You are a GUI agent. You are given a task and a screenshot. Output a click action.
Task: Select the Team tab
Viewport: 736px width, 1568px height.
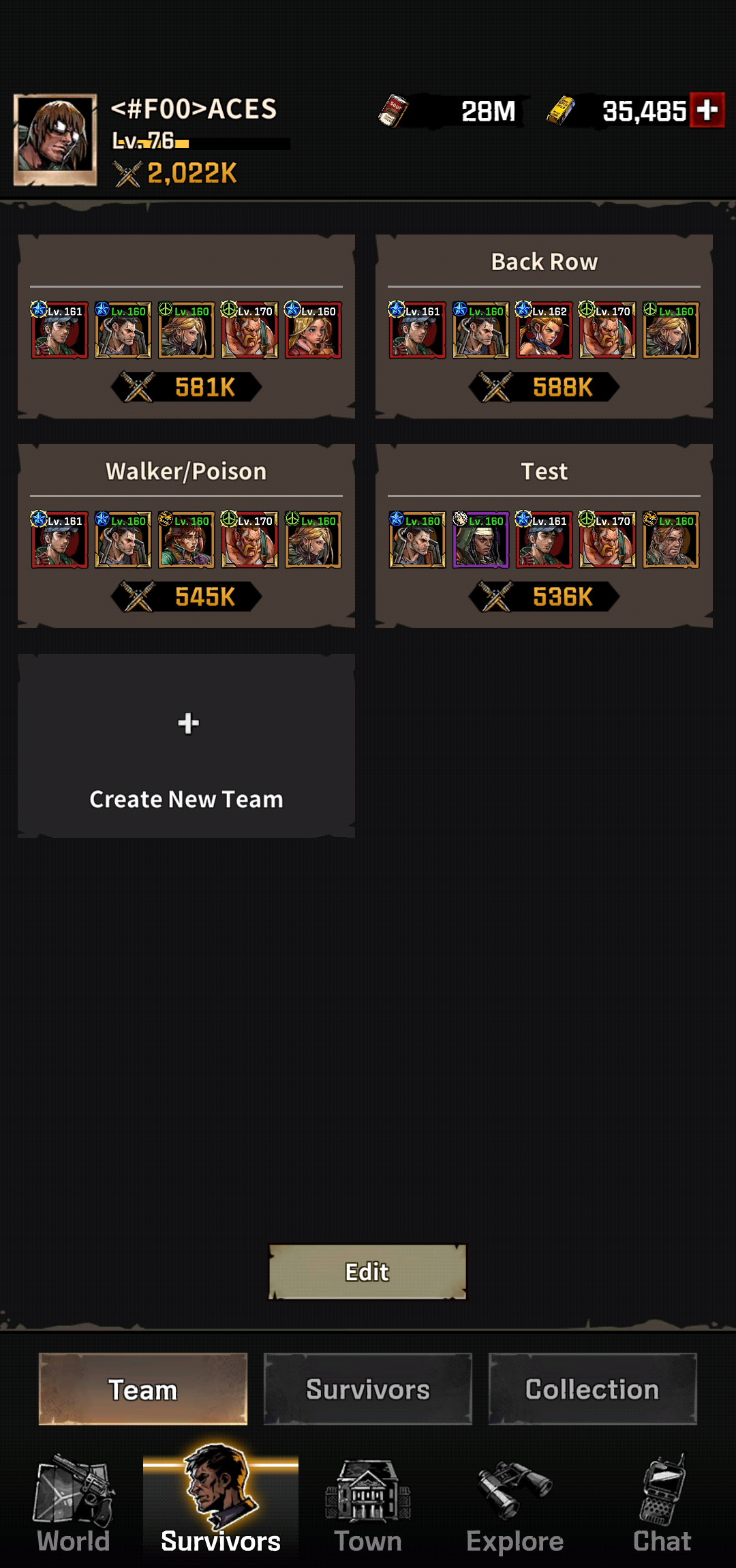pyautogui.click(x=143, y=1389)
